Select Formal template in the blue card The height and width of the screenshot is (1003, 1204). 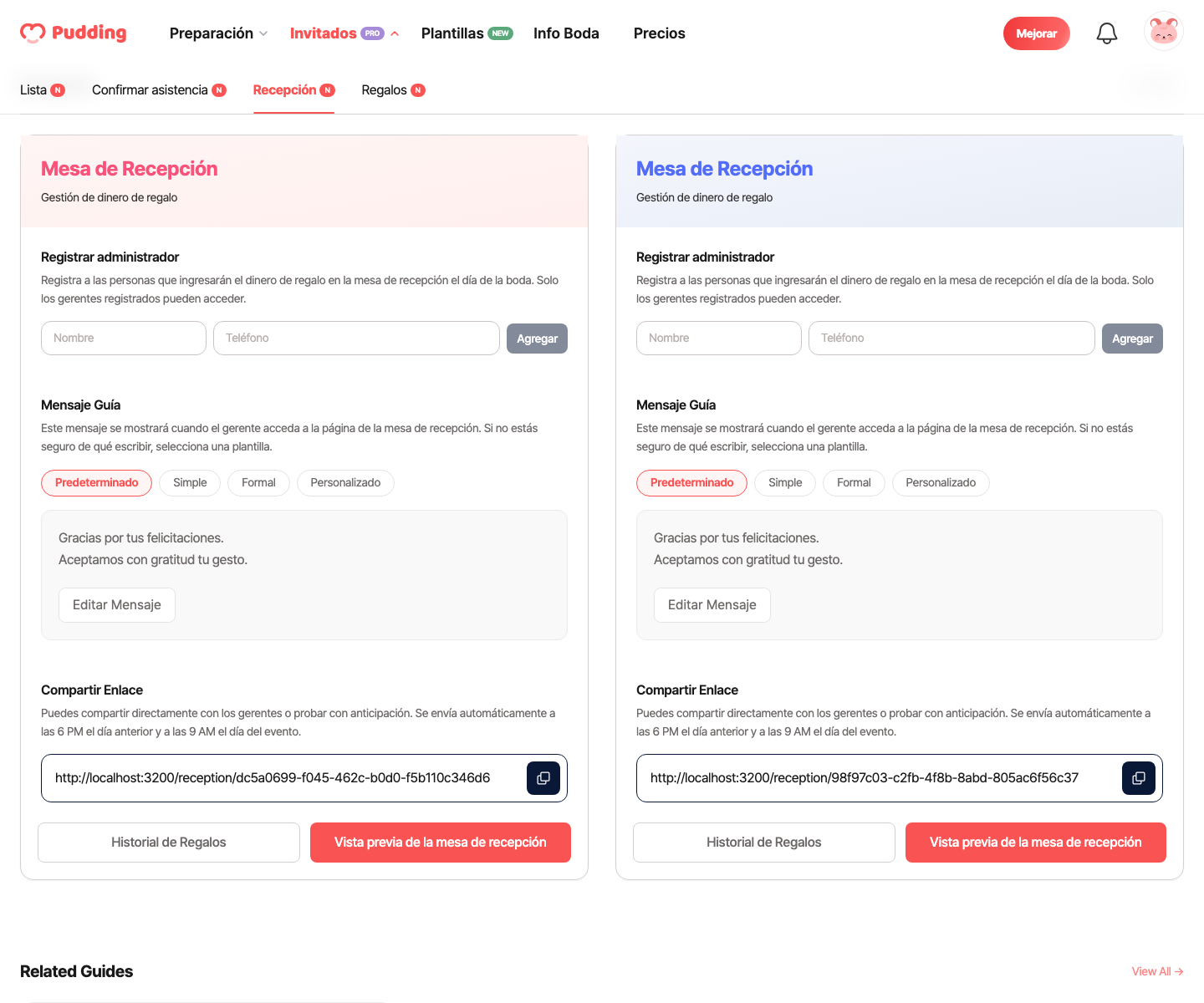(854, 483)
